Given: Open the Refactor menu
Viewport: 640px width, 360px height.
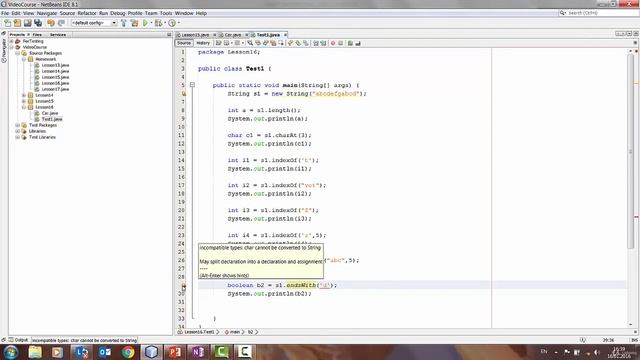Looking at the screenshot, I should tap(87, 13).
